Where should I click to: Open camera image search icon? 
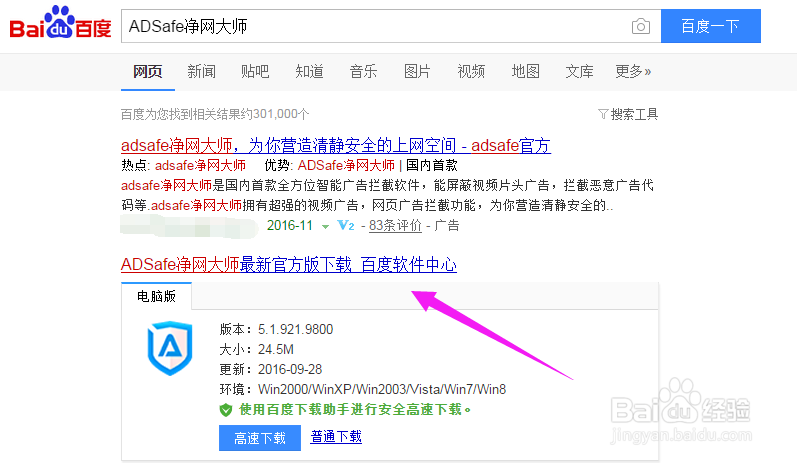point(640,26)
